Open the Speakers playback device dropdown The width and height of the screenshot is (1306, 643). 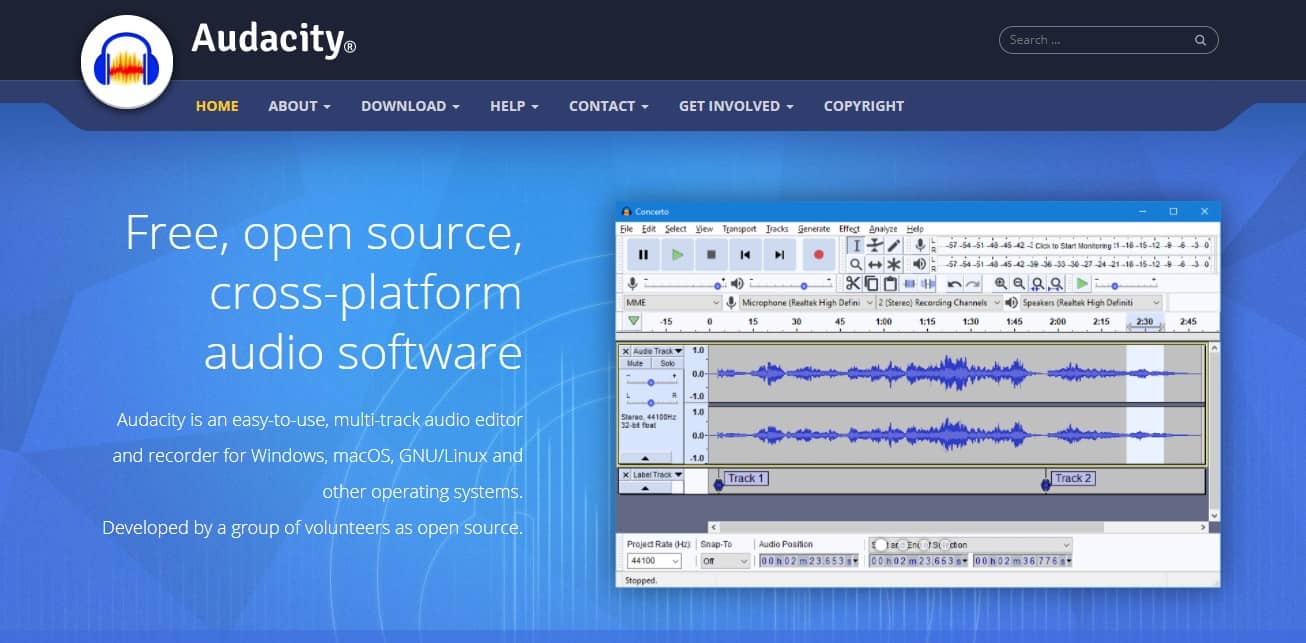click(x=1091, y=302)
